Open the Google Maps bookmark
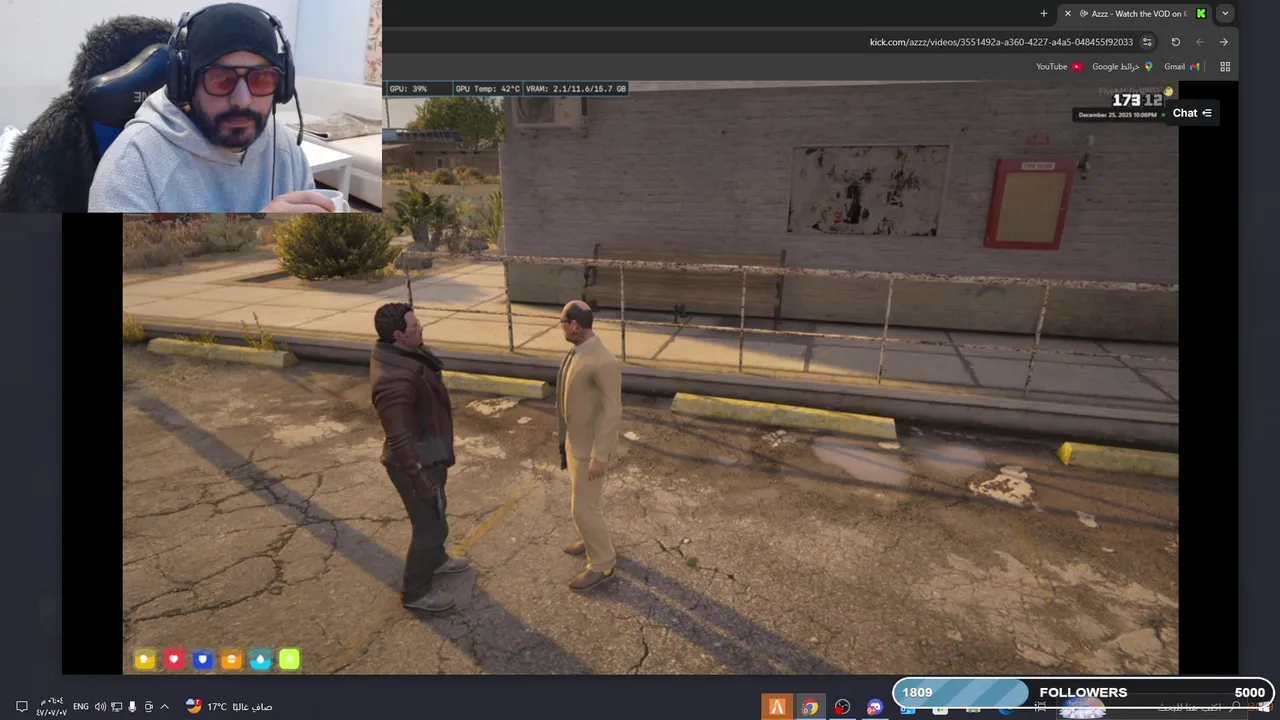 1122,67
